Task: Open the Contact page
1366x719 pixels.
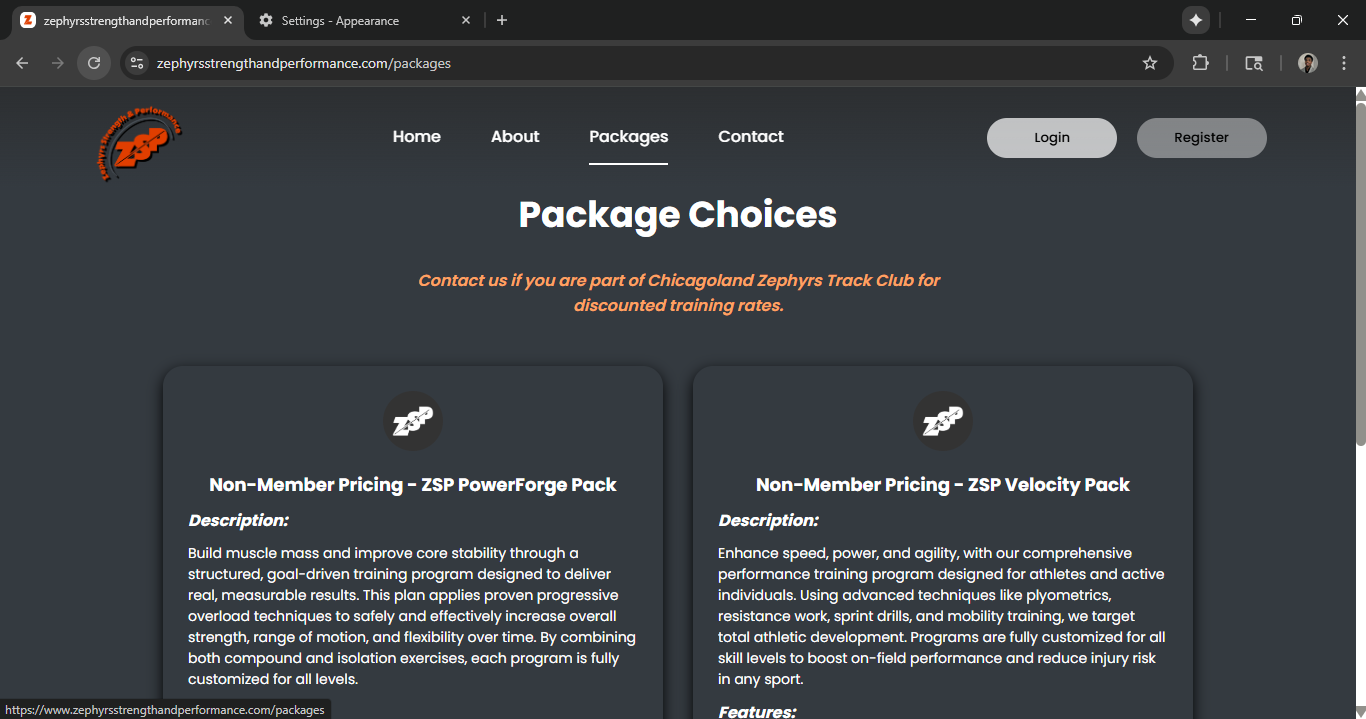Action: [750, 136]
